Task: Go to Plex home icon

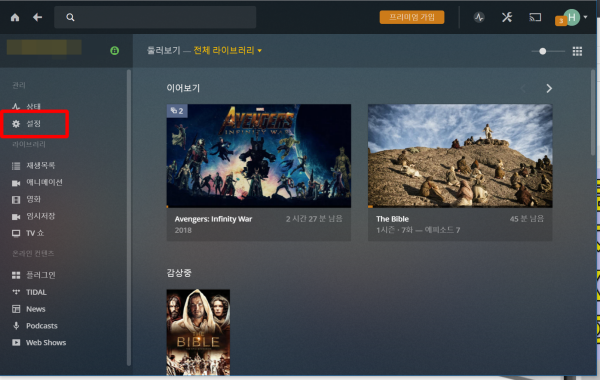Action: coord(15,17)
